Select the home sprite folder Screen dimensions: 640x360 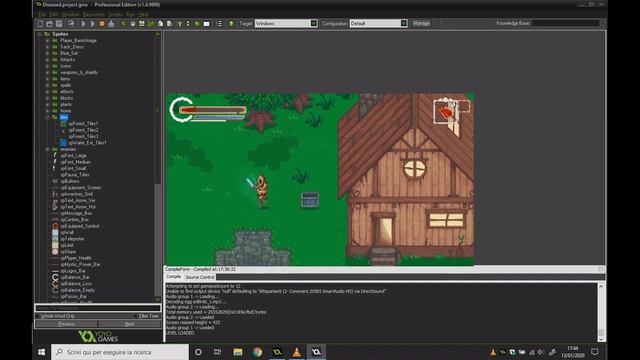(65, 111)
